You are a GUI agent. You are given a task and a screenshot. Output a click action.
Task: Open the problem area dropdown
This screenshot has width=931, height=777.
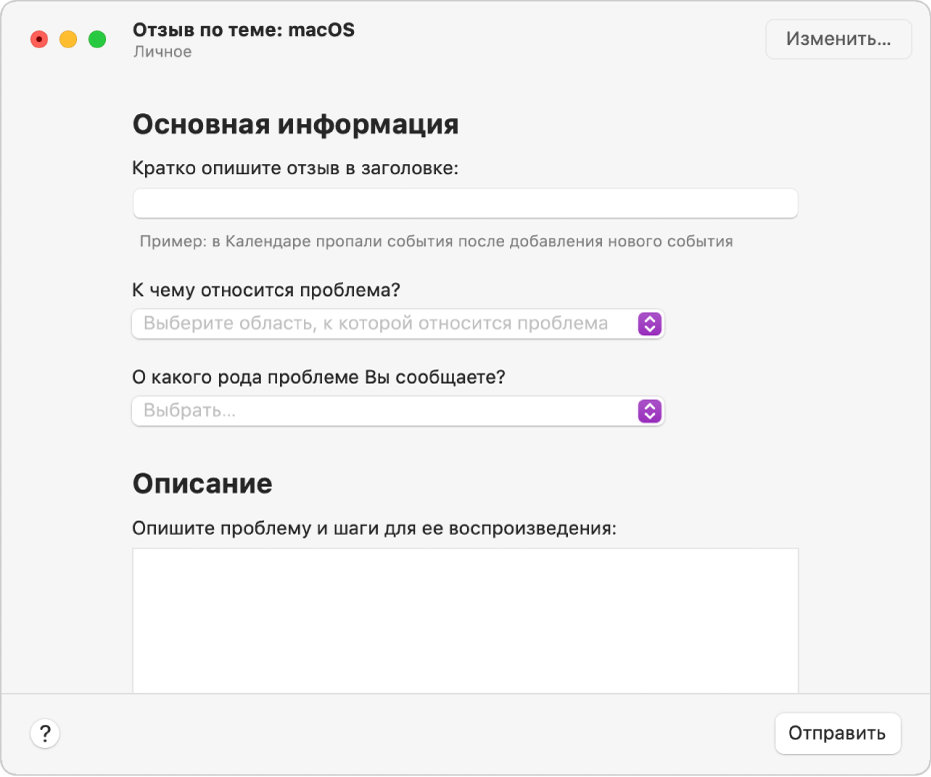click(398, 324)
